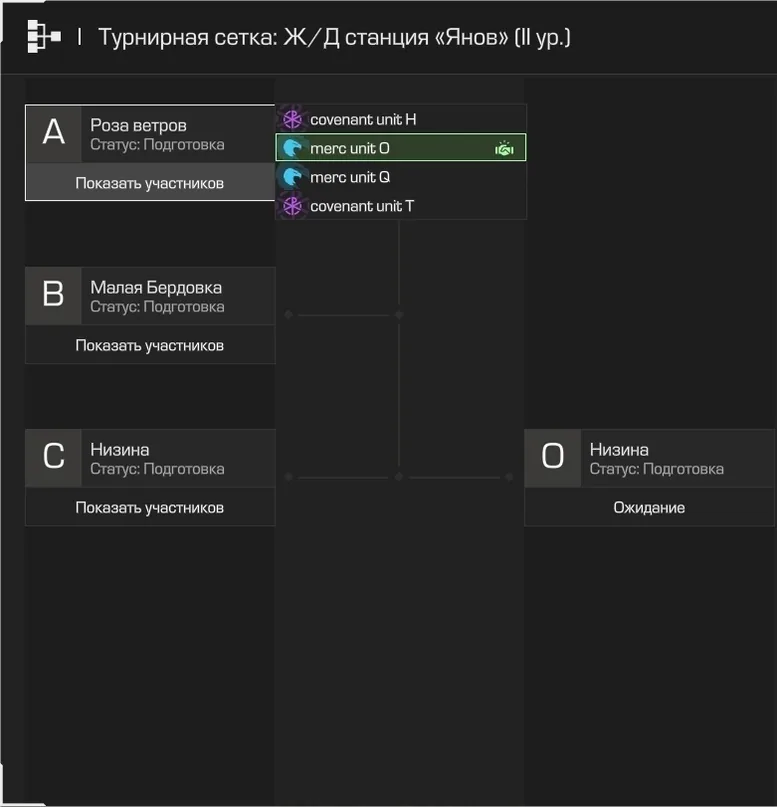Open group B Малая Бердовка card
Image resolution: width=777 pixels, height=807 pixels.
(150, 296)
